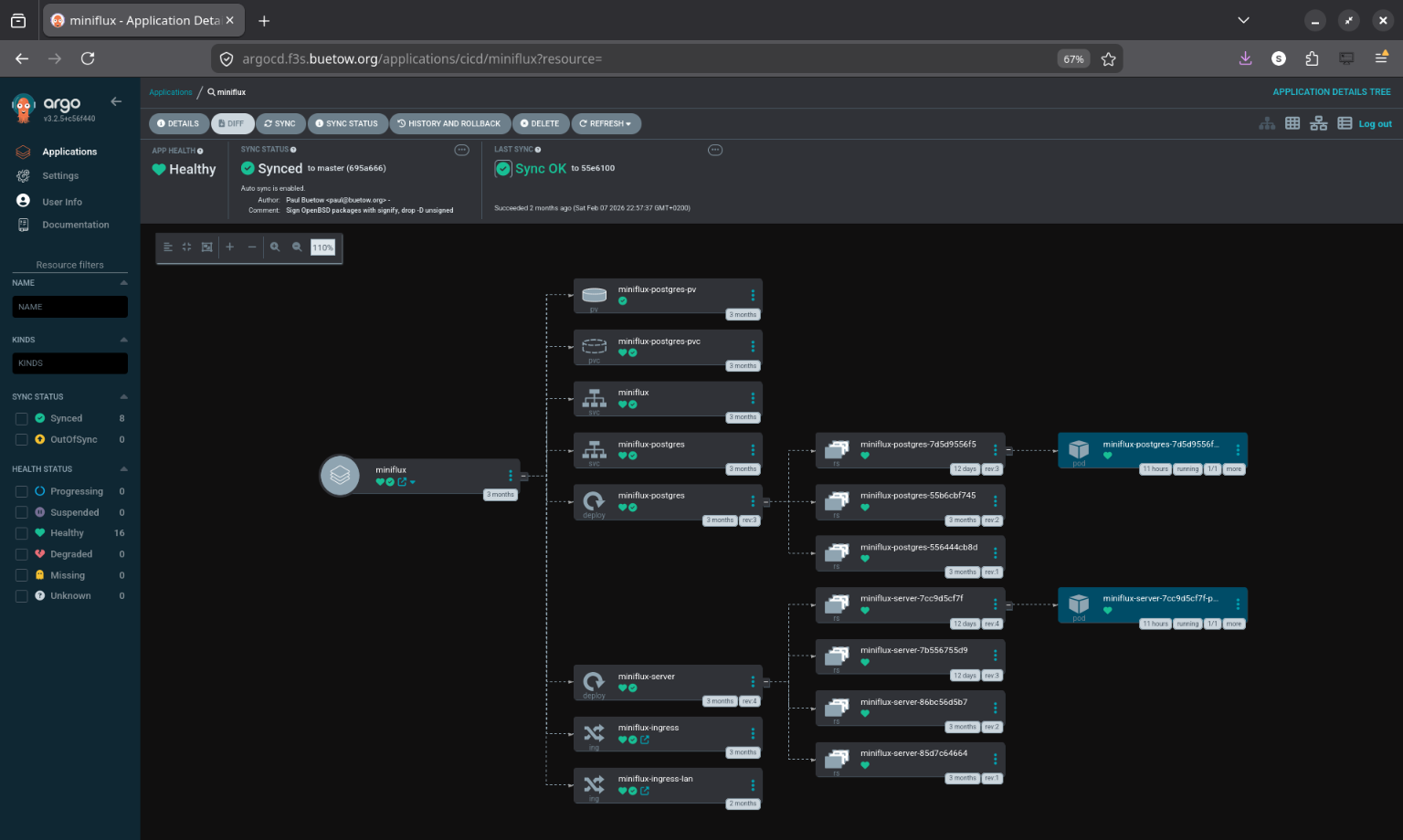Open the external link icon on miniflux-ingress
1403x840 pixels.
pos(646,740)
